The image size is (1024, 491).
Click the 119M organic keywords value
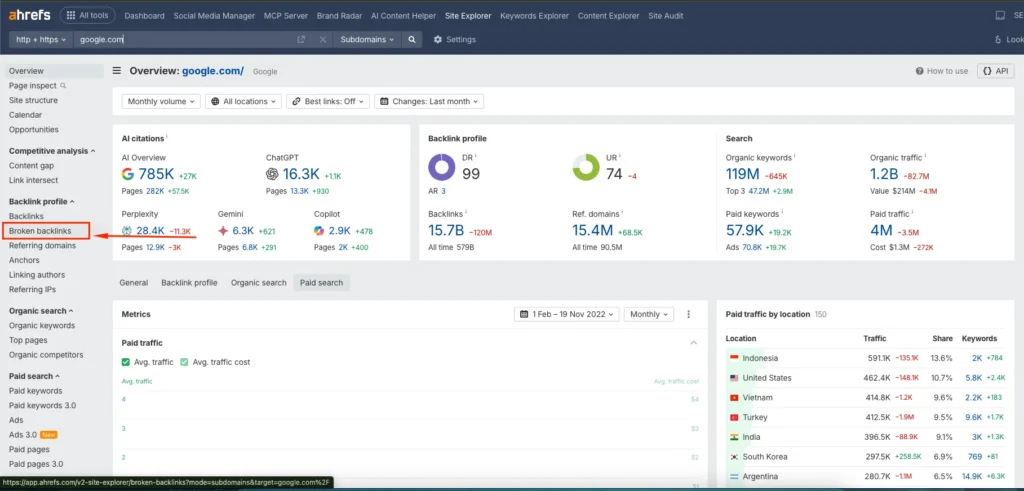click(x=743, y=174)
